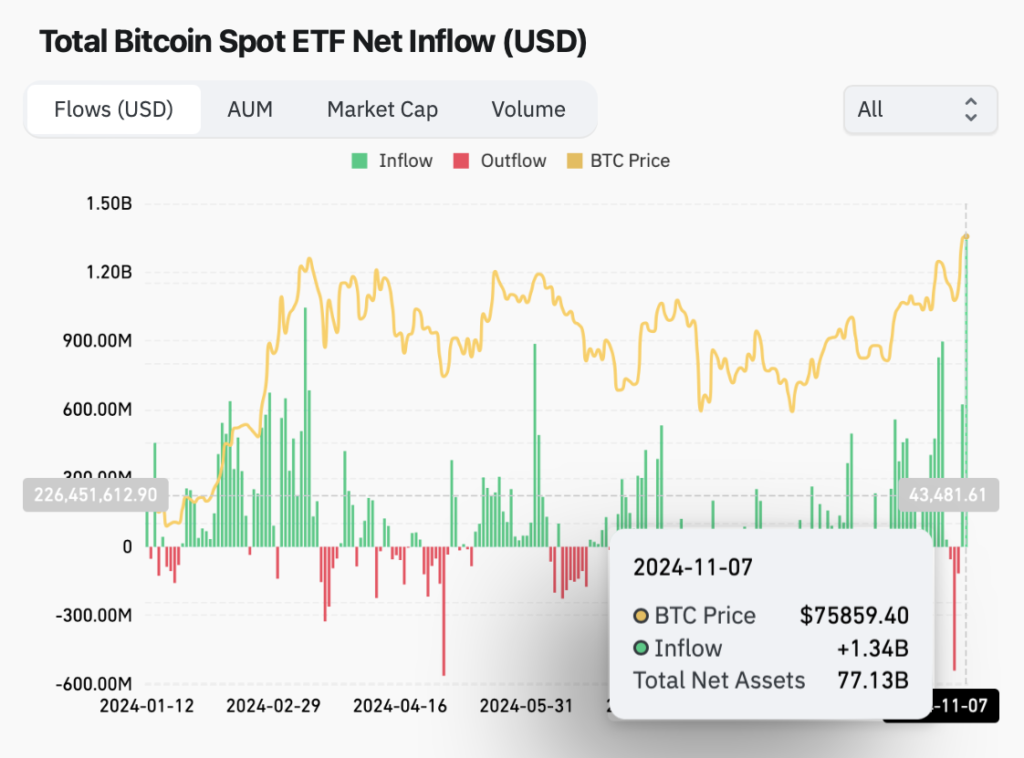Viewport: 1024px width, 758px height.
Task: Click the 226,451,612.90 left axis value tag
Action: [95, 495]
